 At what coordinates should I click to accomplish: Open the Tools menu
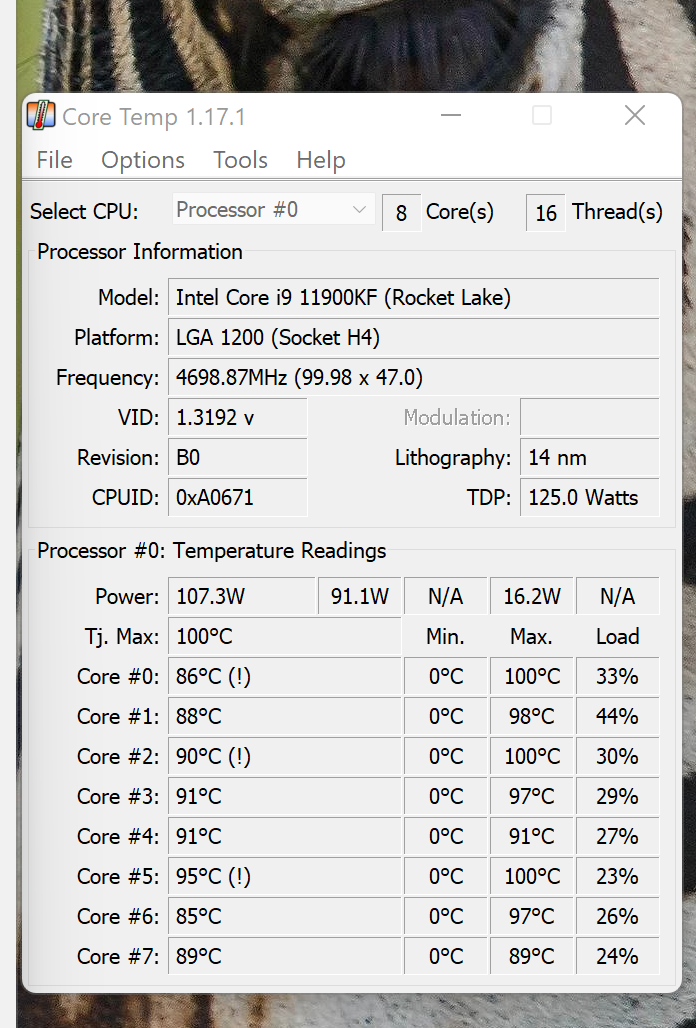[x=241, y=160]
